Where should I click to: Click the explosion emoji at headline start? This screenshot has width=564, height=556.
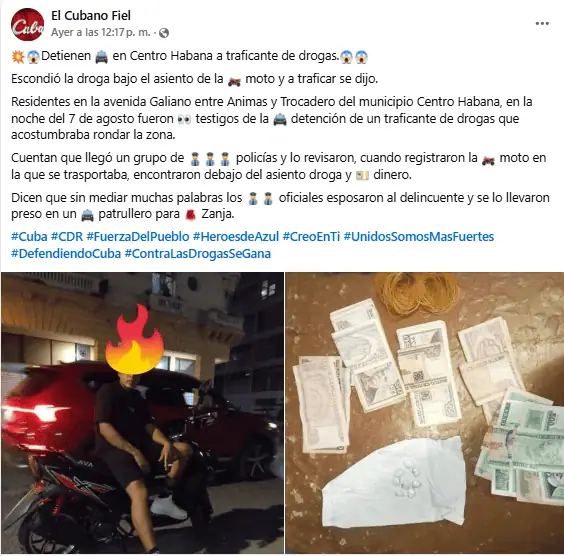pyautogui.click(x=18, y=57)
